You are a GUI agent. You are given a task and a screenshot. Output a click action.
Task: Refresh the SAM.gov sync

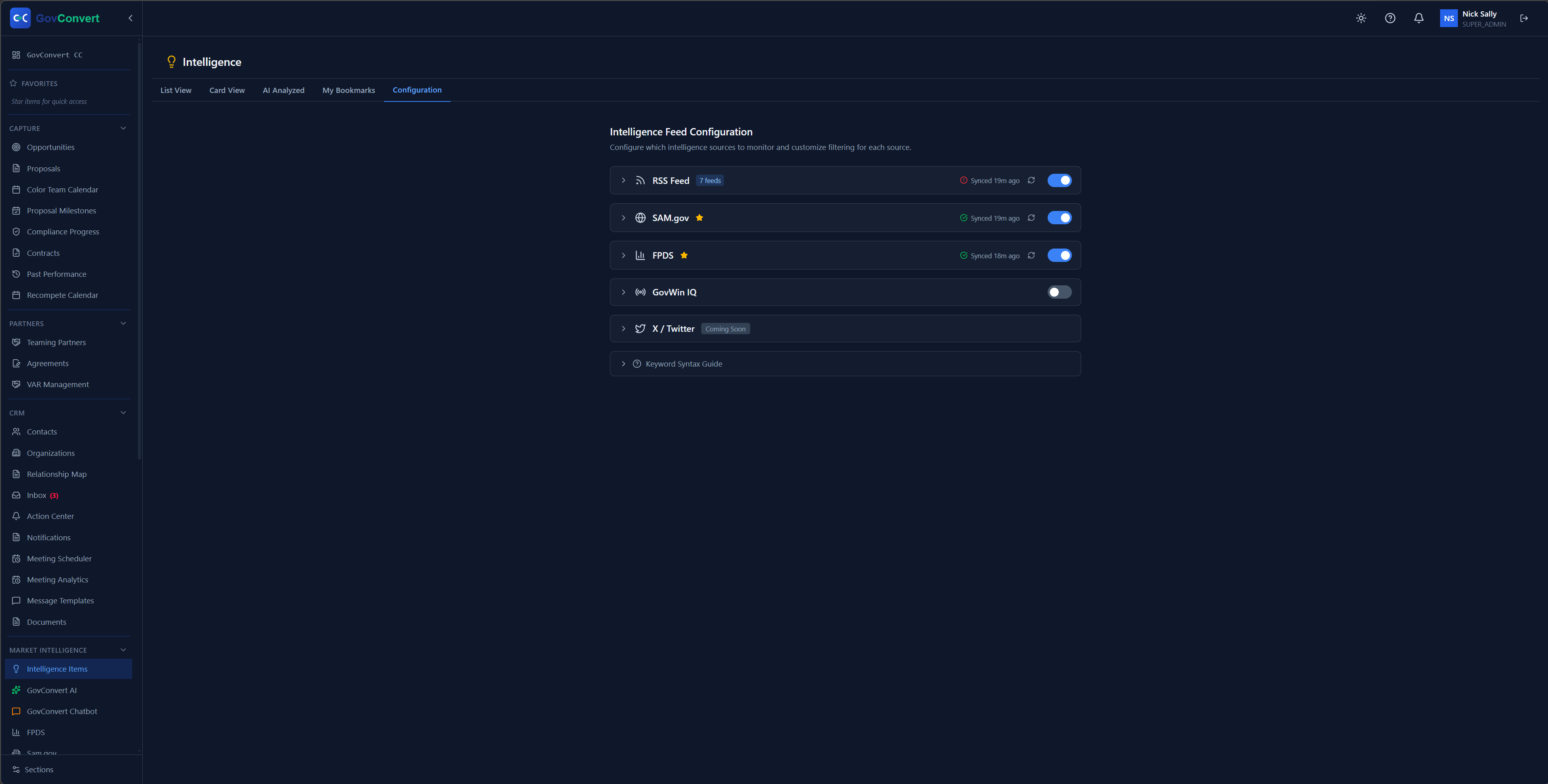1031,217
